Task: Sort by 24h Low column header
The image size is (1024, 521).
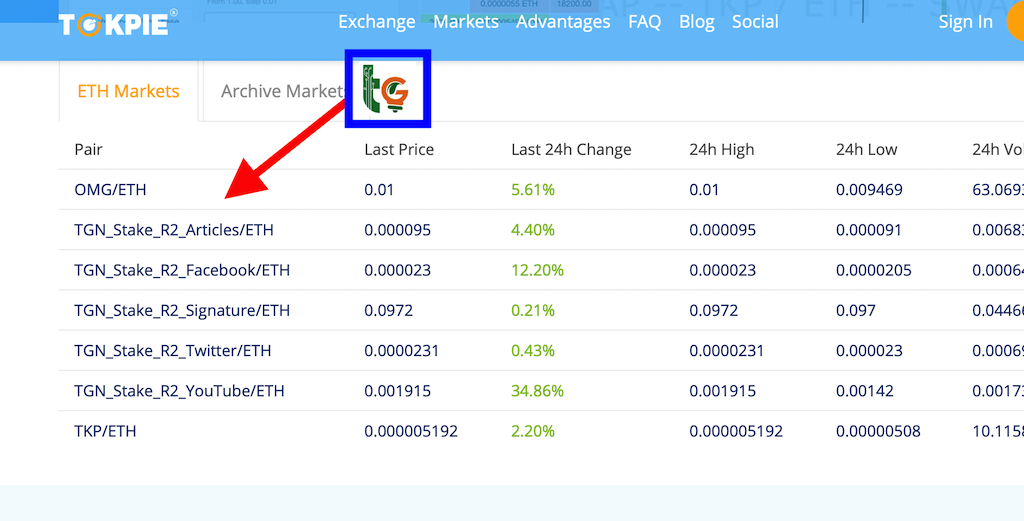Action: [867, 150]
